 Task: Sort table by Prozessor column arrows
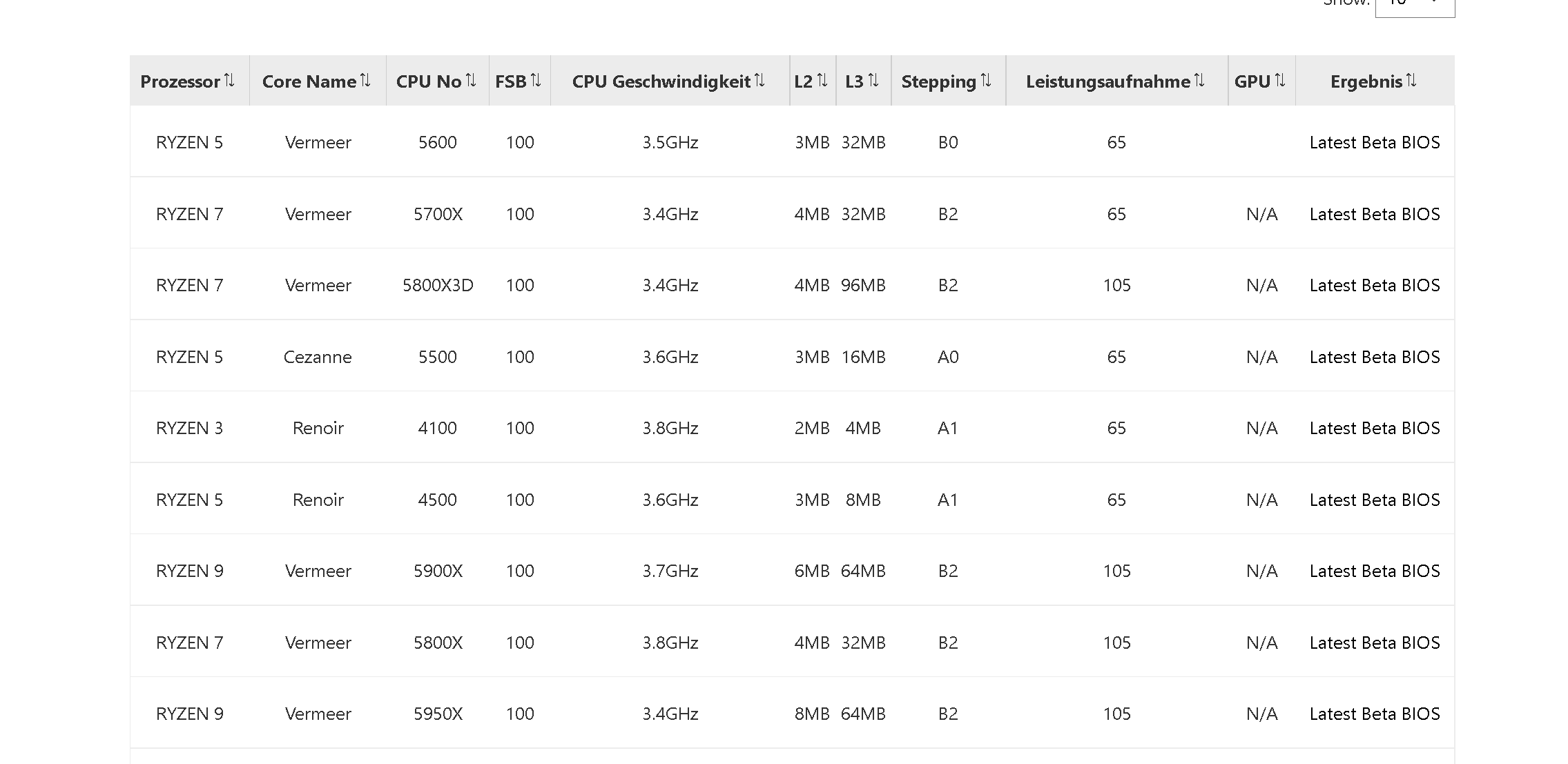(x=229, y=81)
